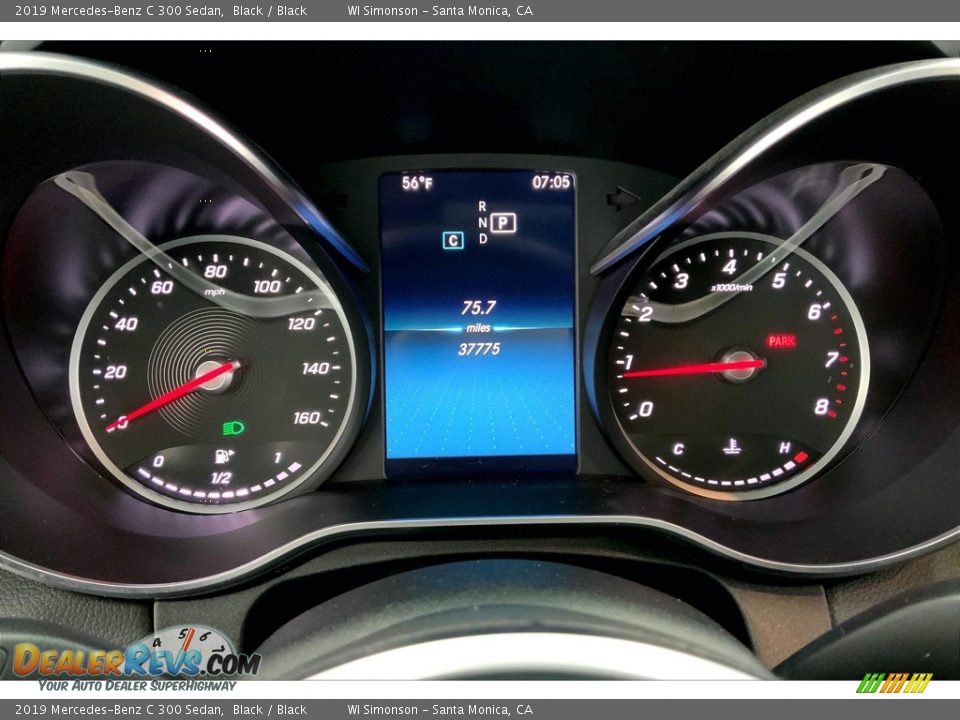Click the top '2019 Mercedes-Benz C 300 Sedan' caption
960x720 pixels.
[118, 10]
